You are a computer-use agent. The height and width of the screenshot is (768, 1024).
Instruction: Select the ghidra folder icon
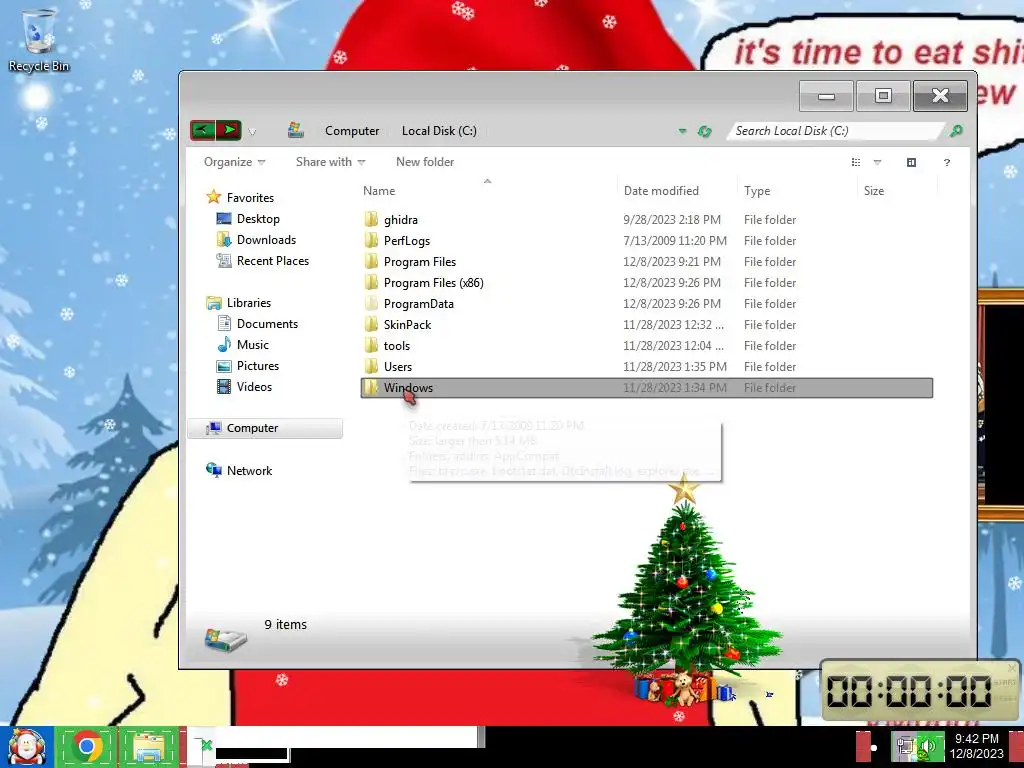(x=371, y=219)
